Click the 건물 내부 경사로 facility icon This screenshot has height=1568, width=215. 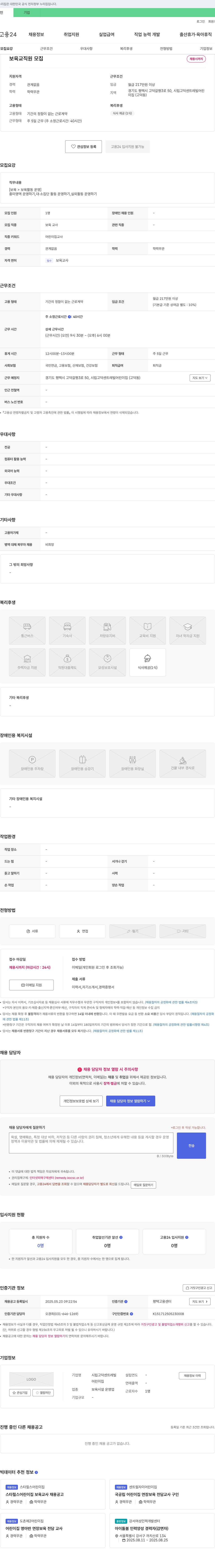183,763
